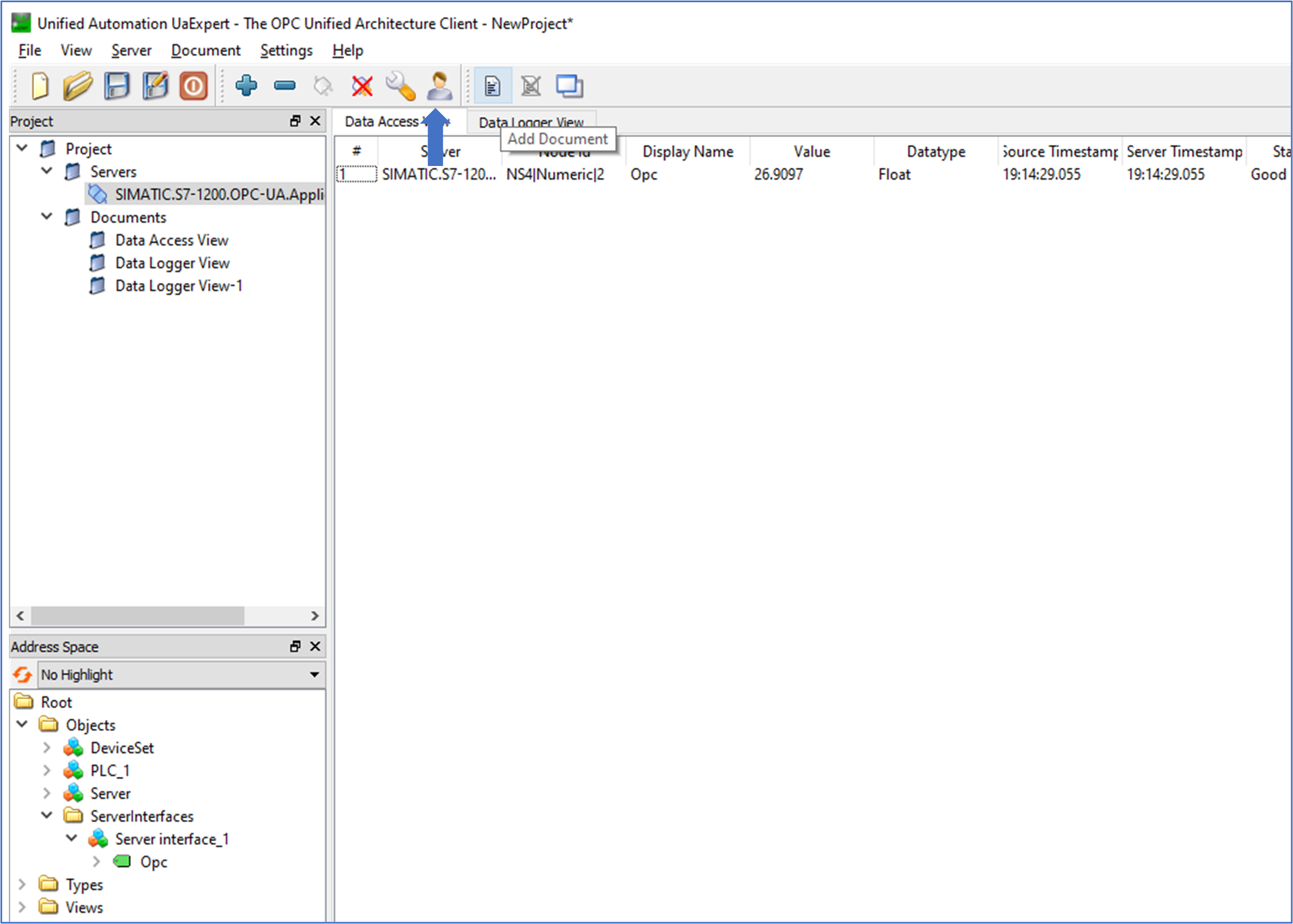Open Server Settings wrench icon

pyautogui.click(x=401, y=86)
